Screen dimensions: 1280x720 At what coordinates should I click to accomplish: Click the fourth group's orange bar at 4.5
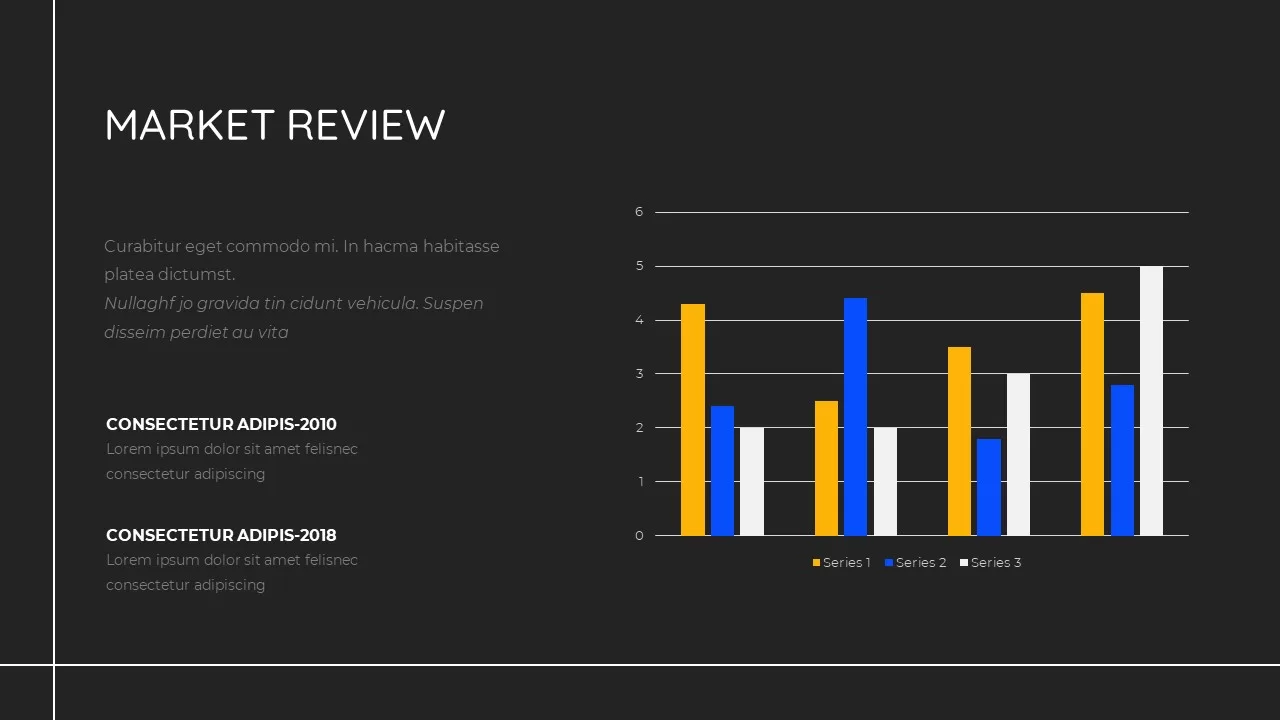(x=1093, y=414)
